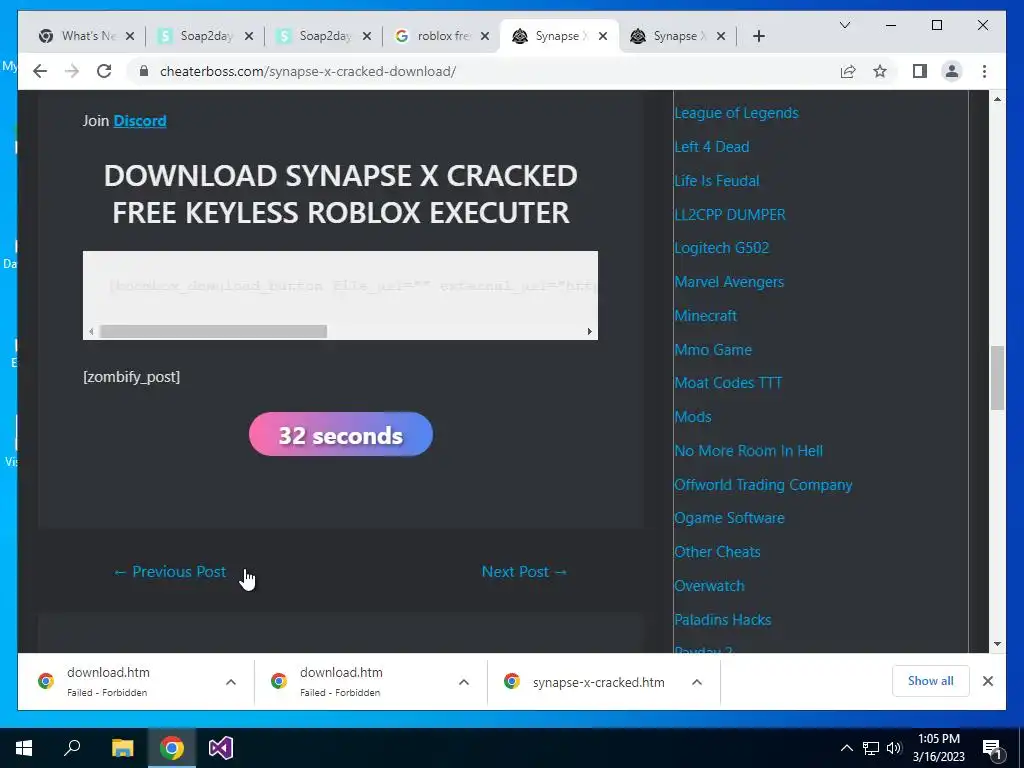The height and width of the screenshot is (768, 1024).
Task: Click the browser forward arrow
Action: [x=72, y=71]
